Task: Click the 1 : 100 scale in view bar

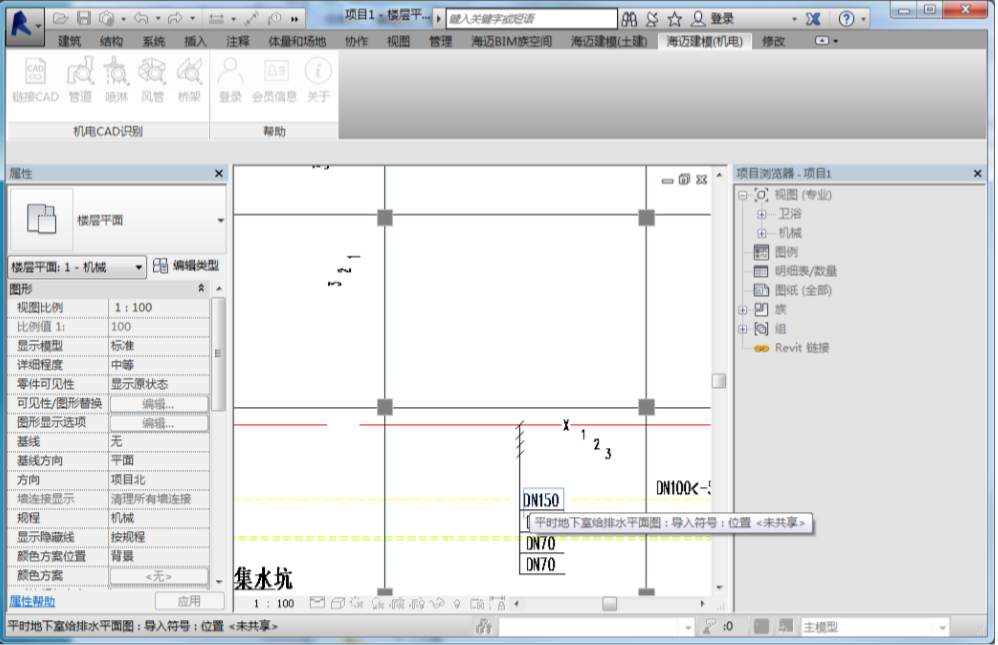Action: pos(274,604)
